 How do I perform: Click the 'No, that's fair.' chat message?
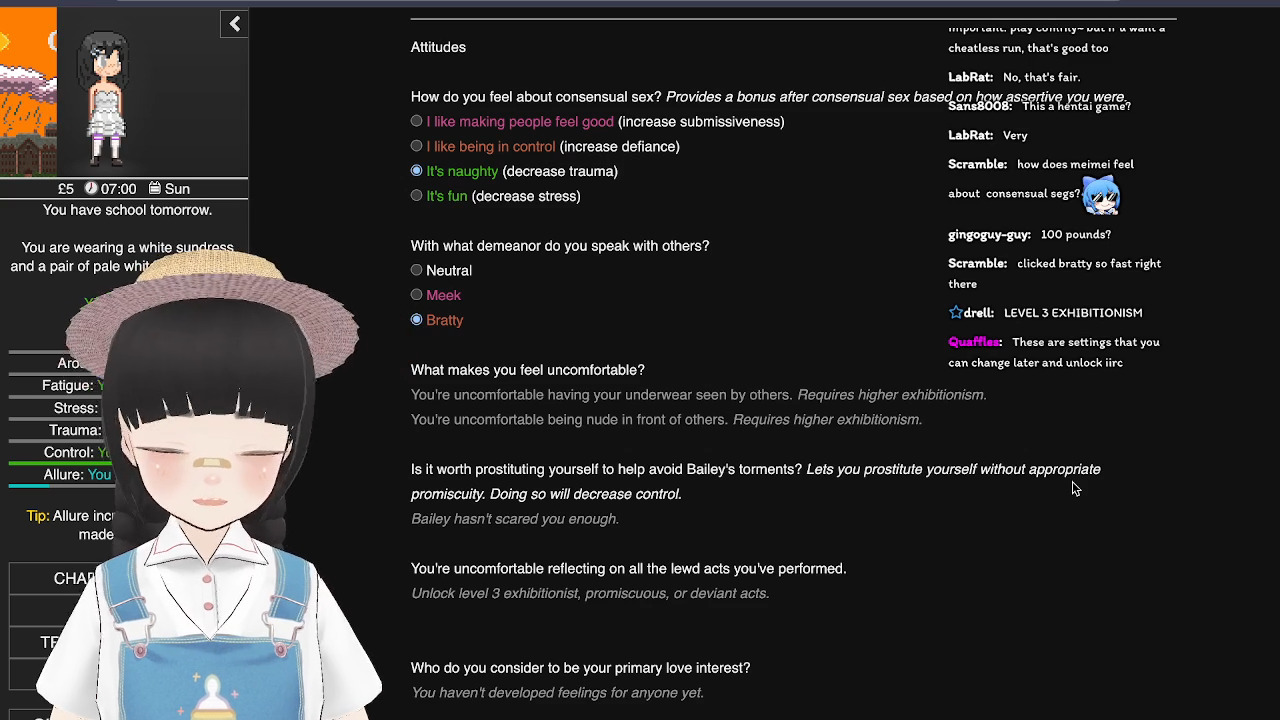point(1041,77)
